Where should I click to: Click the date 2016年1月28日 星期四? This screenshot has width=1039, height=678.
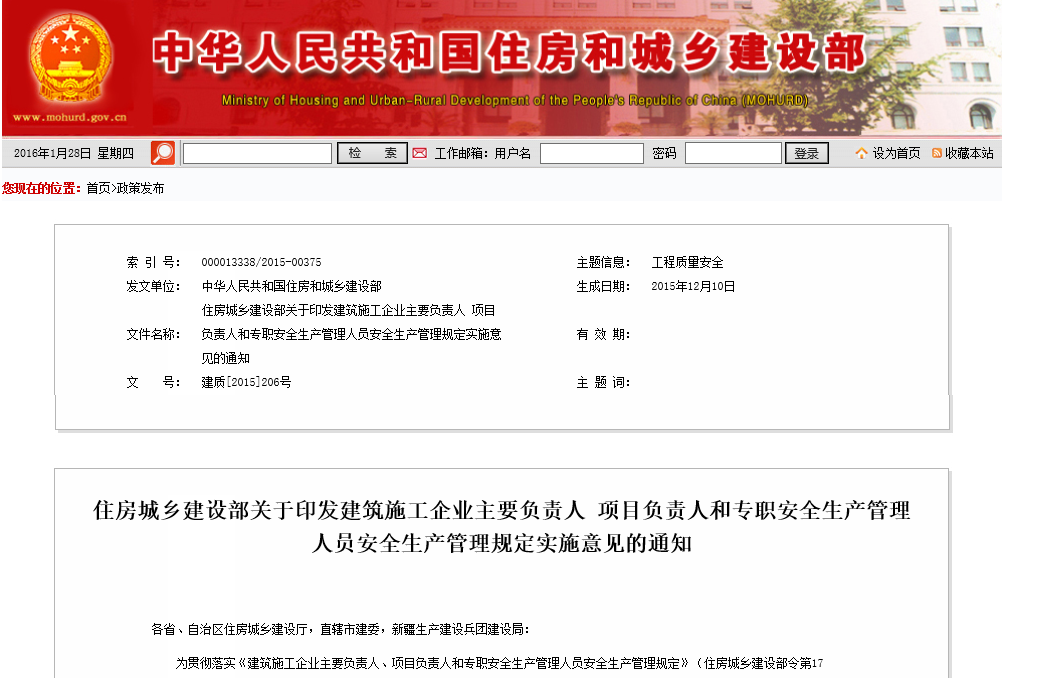pos(74,153)
